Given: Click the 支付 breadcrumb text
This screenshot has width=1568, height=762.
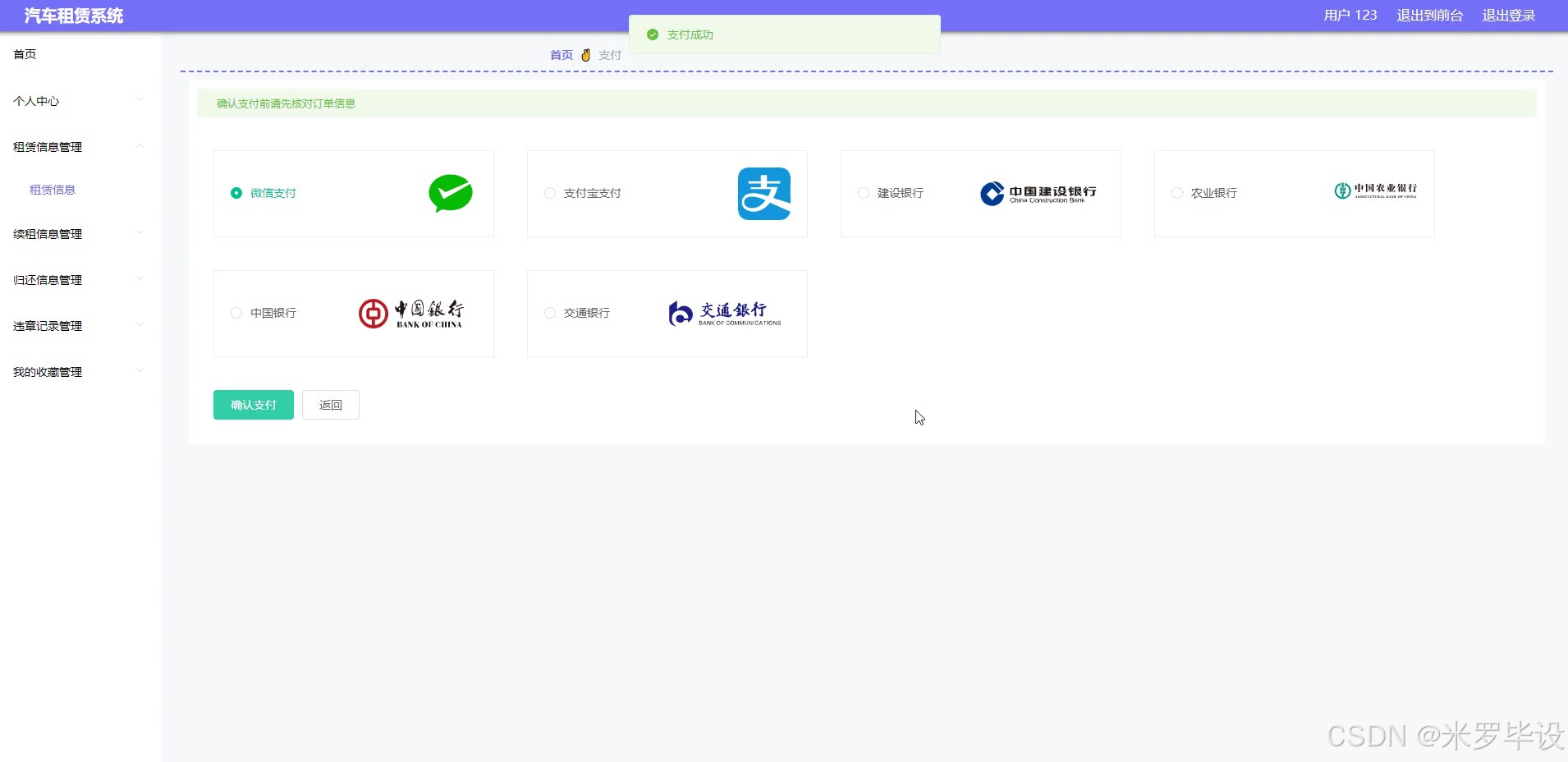Looking at the screenshot, I should point(610,55).
